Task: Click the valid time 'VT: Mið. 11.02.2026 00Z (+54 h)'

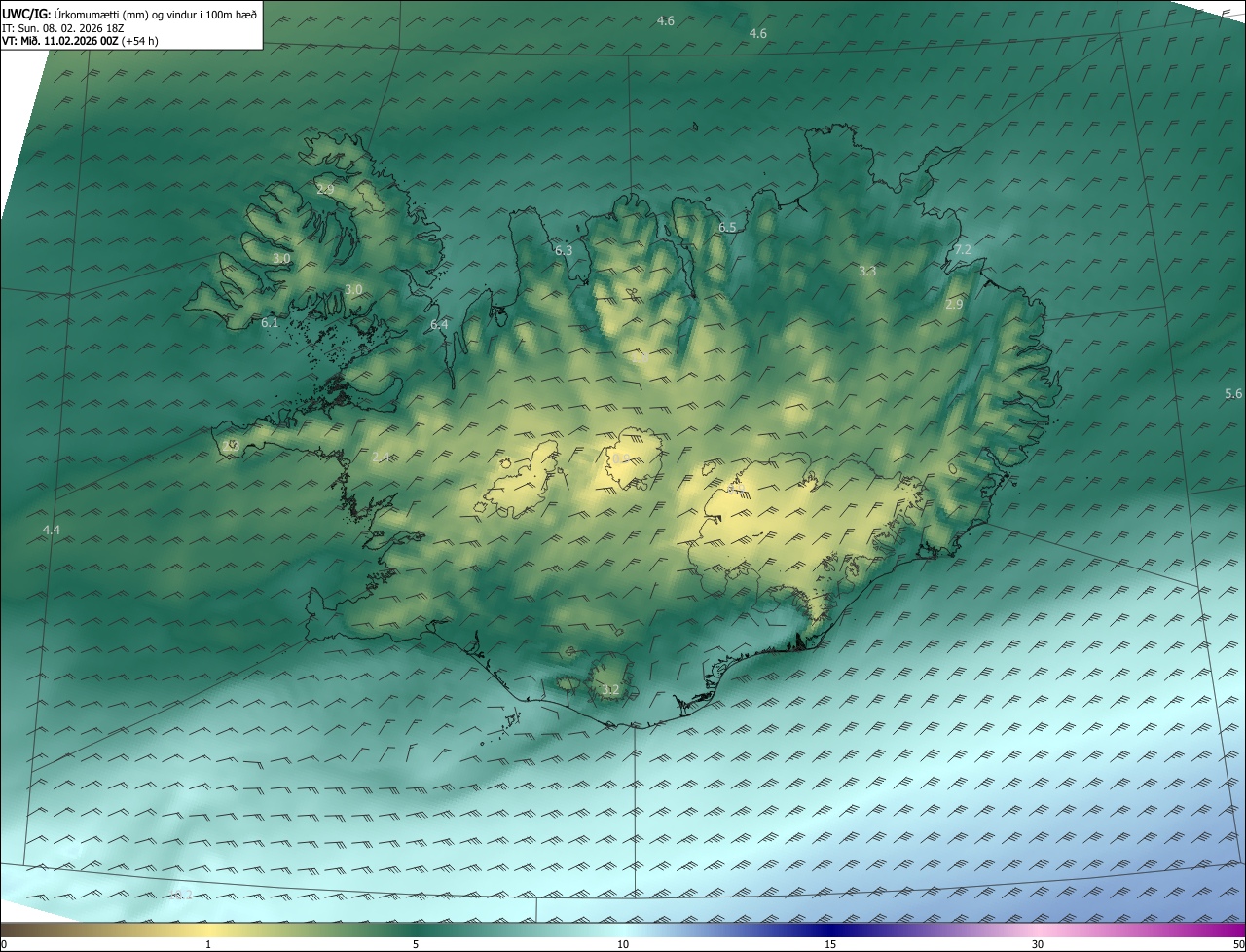Action: pyautogui.click(x=80, y=41)
